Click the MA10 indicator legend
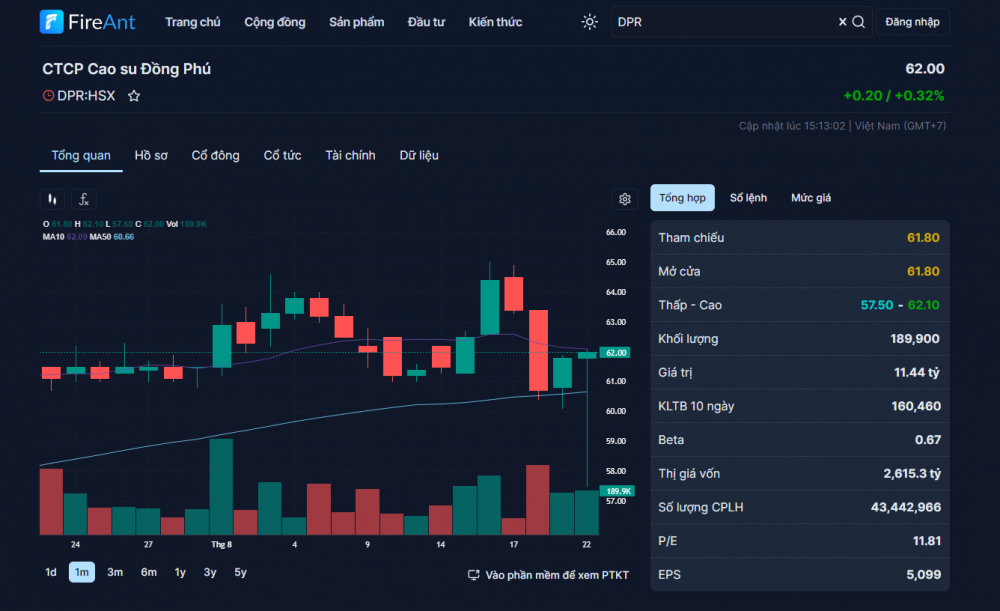The image size is (1000, 611). [64, 237]
